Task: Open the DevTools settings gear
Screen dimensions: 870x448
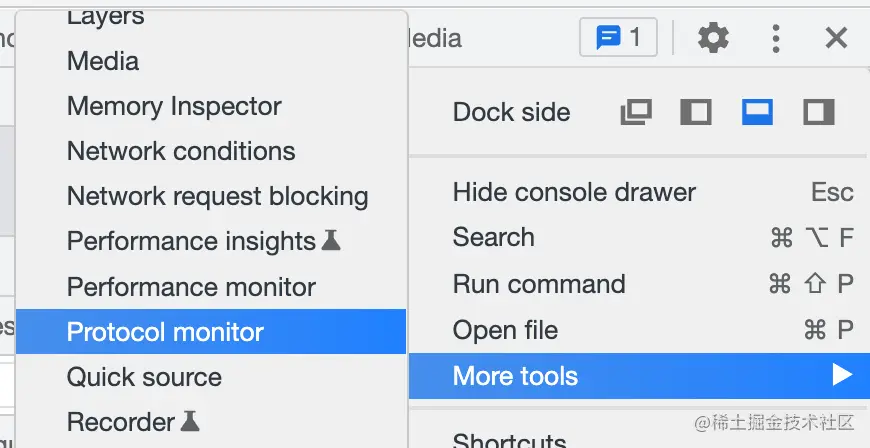Action: (x=713, y=38)
